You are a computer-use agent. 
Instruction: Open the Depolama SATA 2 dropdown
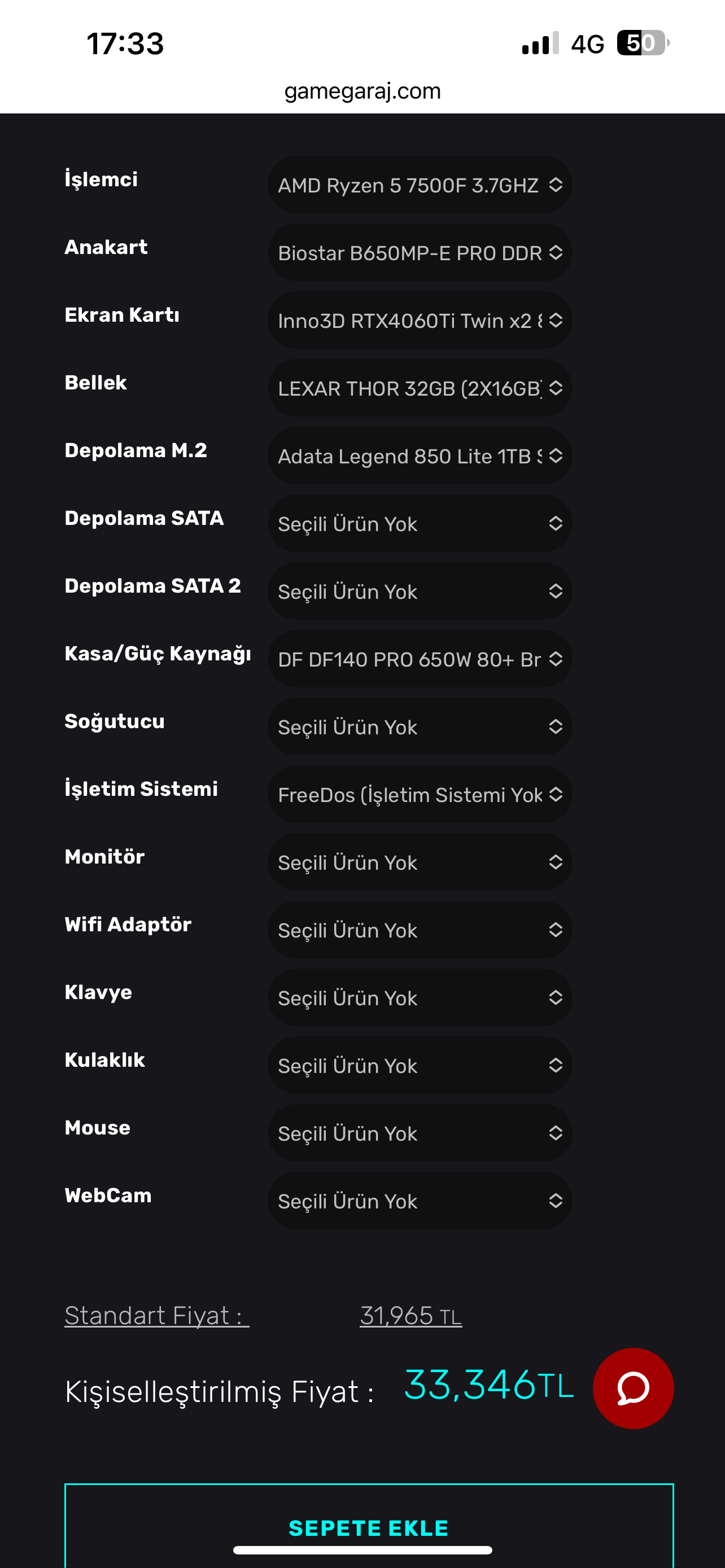pyautogui.click(x=420, y=591)
